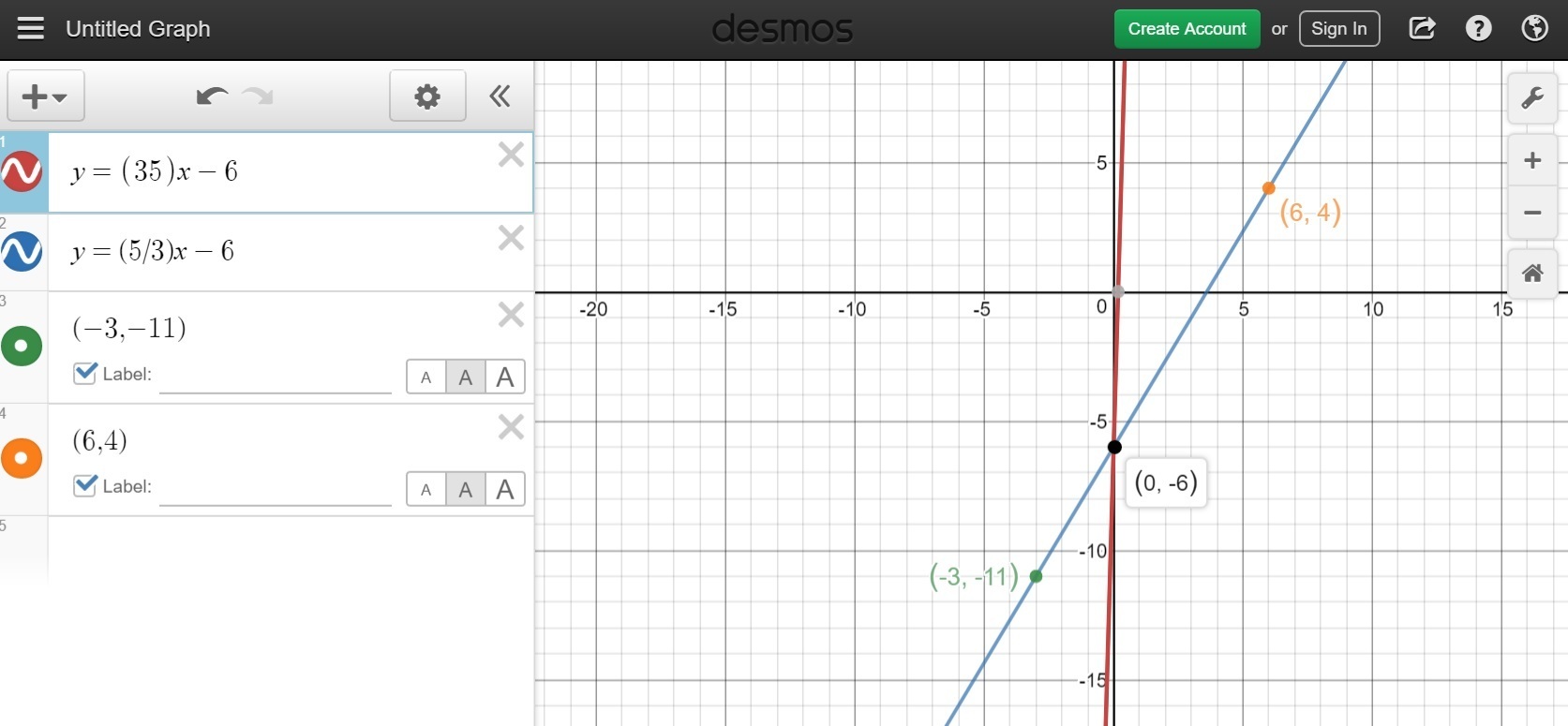Viewport: 1568px width, 726px height.
Task: Click Create Account button
Action: coord(1187,29)
